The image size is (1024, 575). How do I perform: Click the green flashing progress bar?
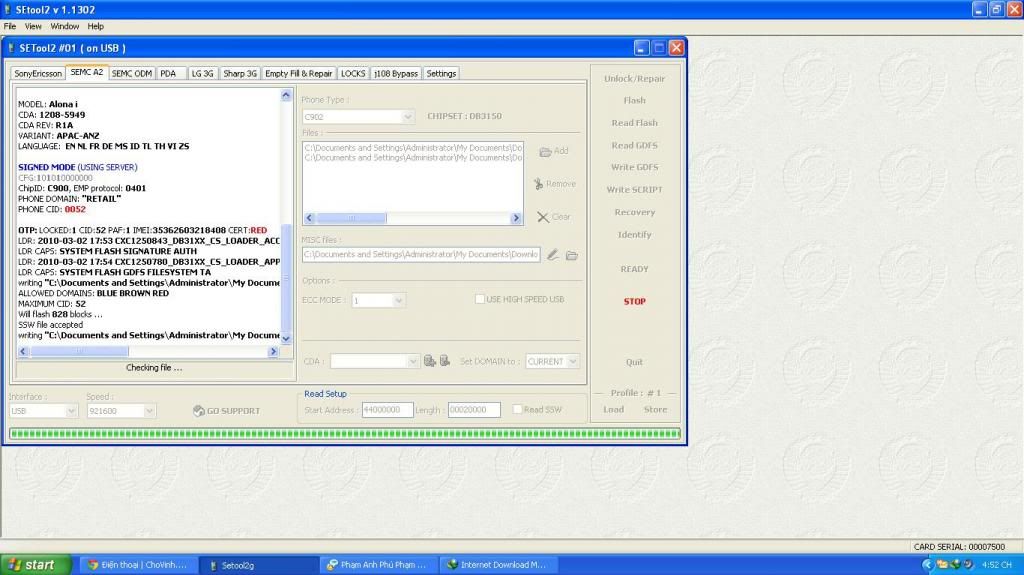coord(345,433)
